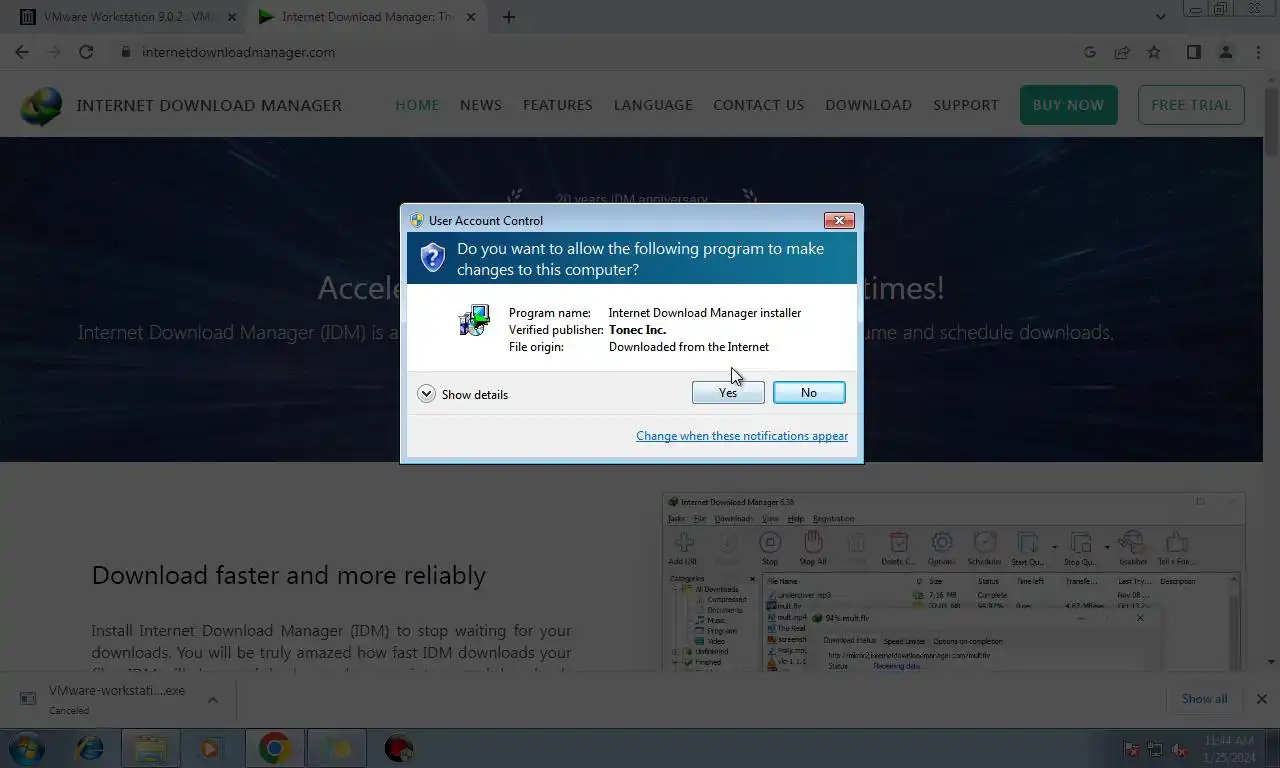
Task: Expand Show details in the UAC dialog
Action: 463,394
